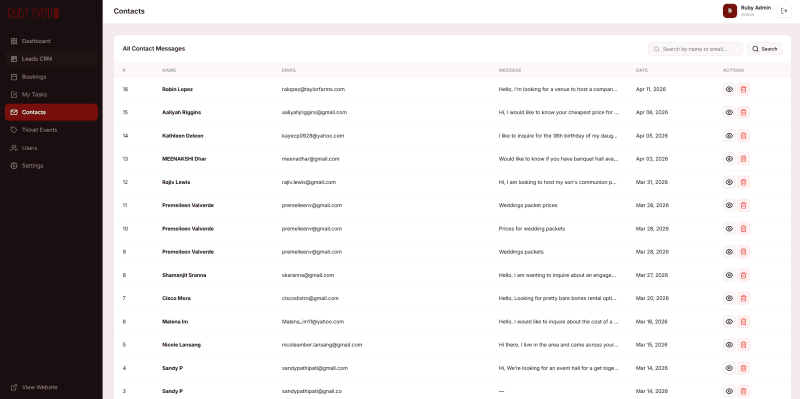Delete Robin Lopez's contact message
This screenshot has height=399, width=800.
[x=743, y=89]
